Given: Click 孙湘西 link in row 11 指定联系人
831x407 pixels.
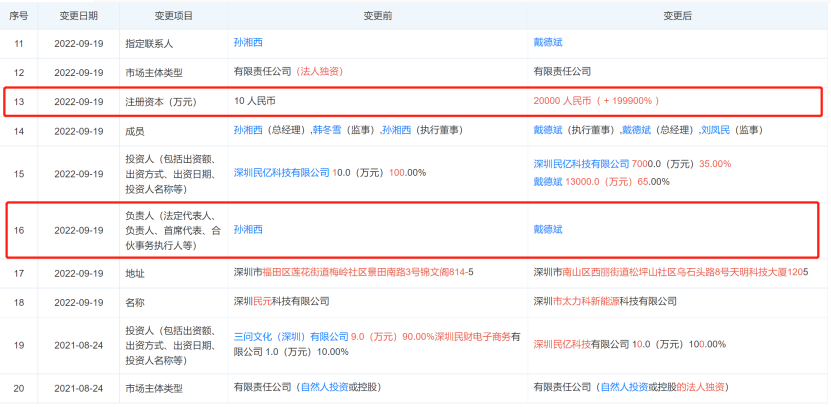Looking at the screenshot, I should point(248,44).
